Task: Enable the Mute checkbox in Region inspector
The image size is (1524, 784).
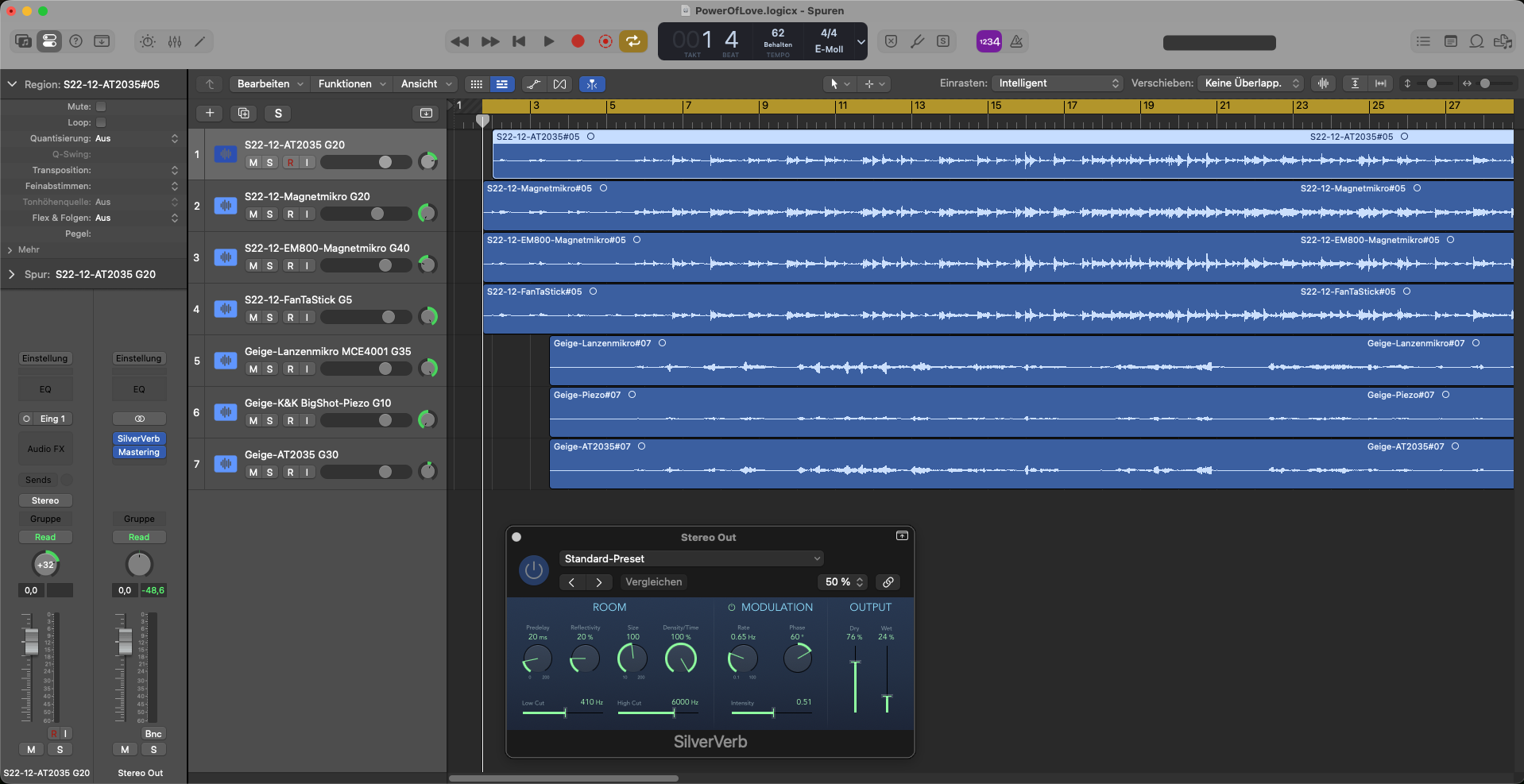Action: coord(101,106)
